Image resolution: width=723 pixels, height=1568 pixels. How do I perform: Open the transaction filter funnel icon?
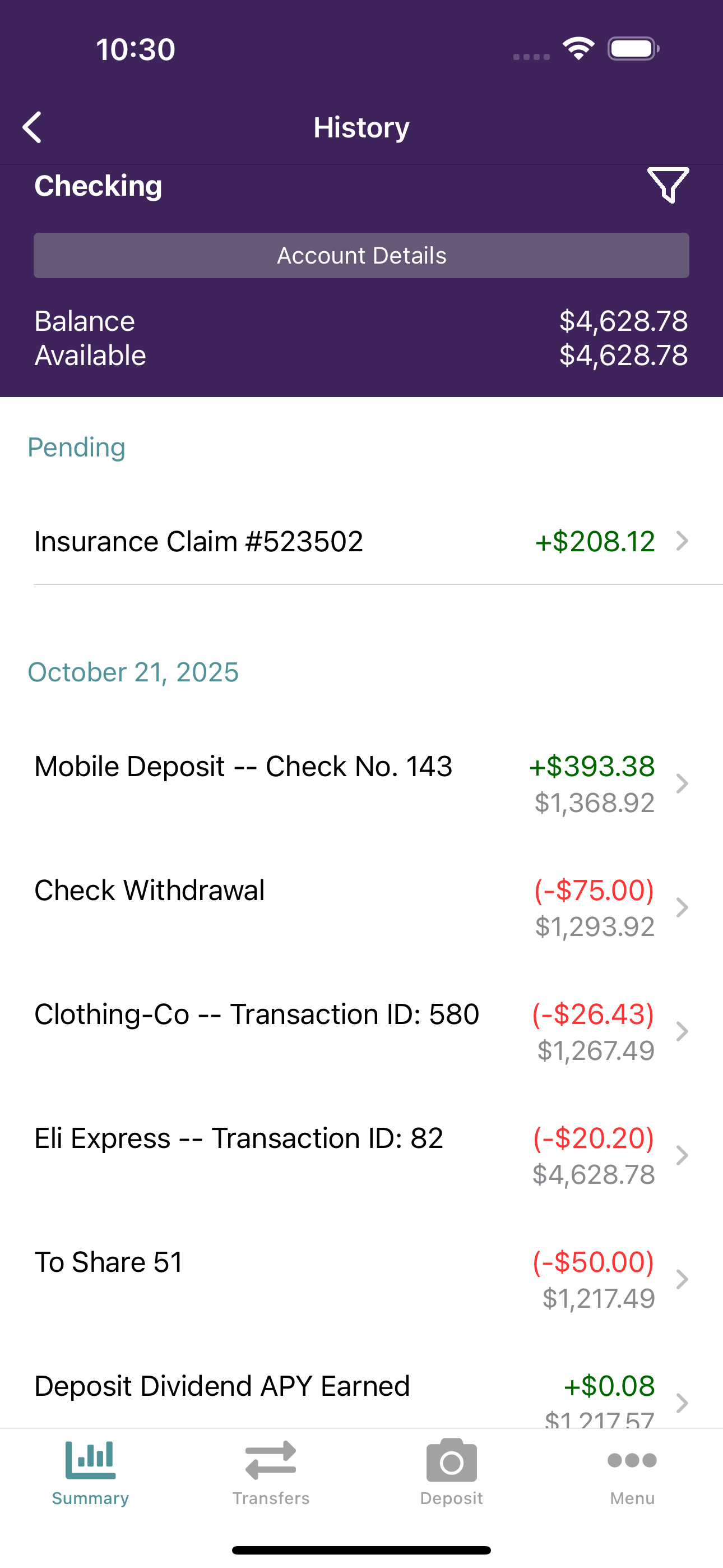tap(668, 185)
